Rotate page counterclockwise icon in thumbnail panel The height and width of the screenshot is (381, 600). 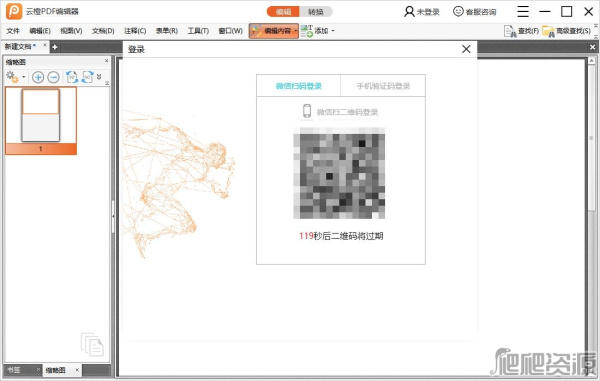[72, 77]
